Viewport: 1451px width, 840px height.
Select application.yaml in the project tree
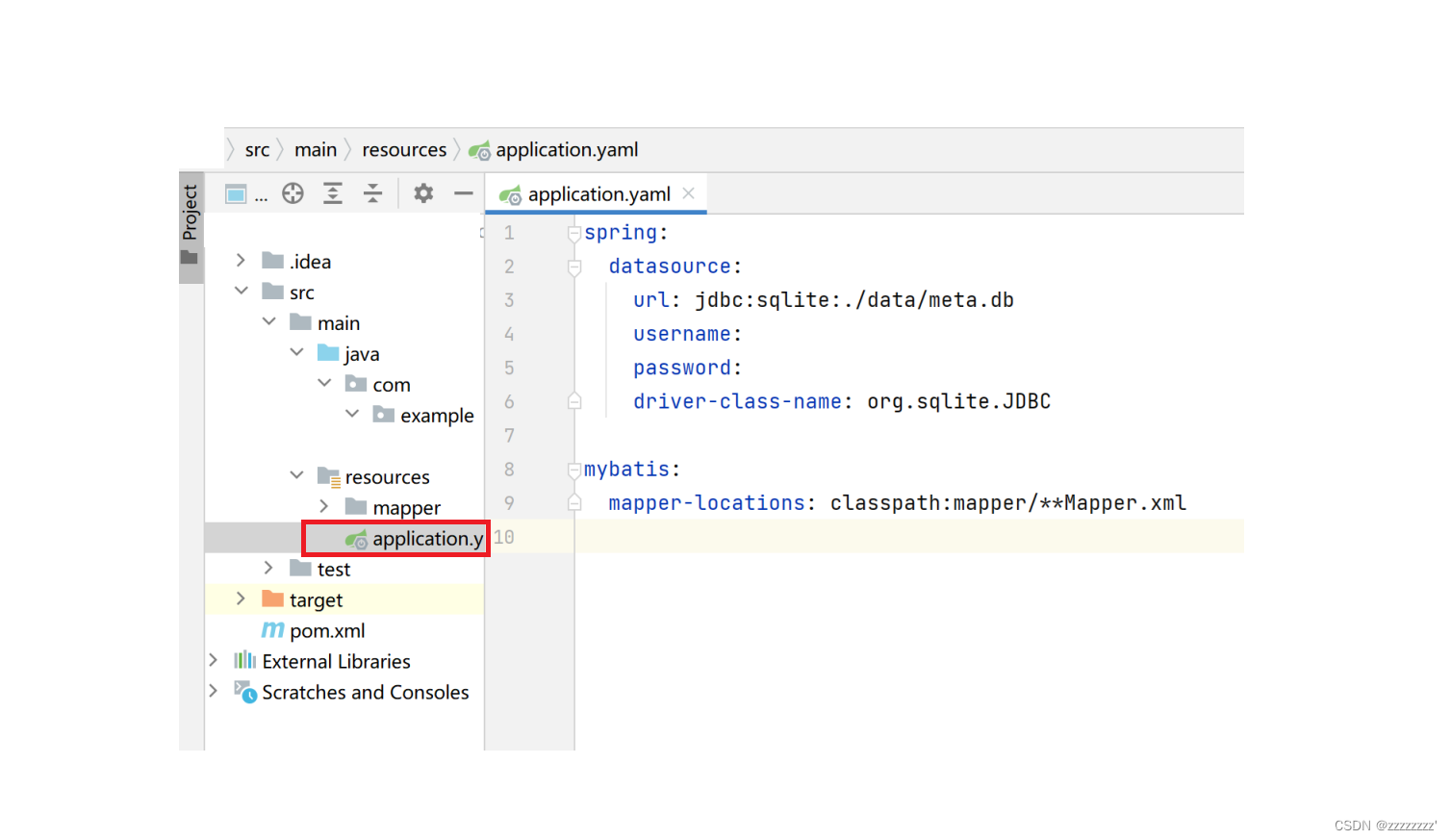[x=344, y=538]
